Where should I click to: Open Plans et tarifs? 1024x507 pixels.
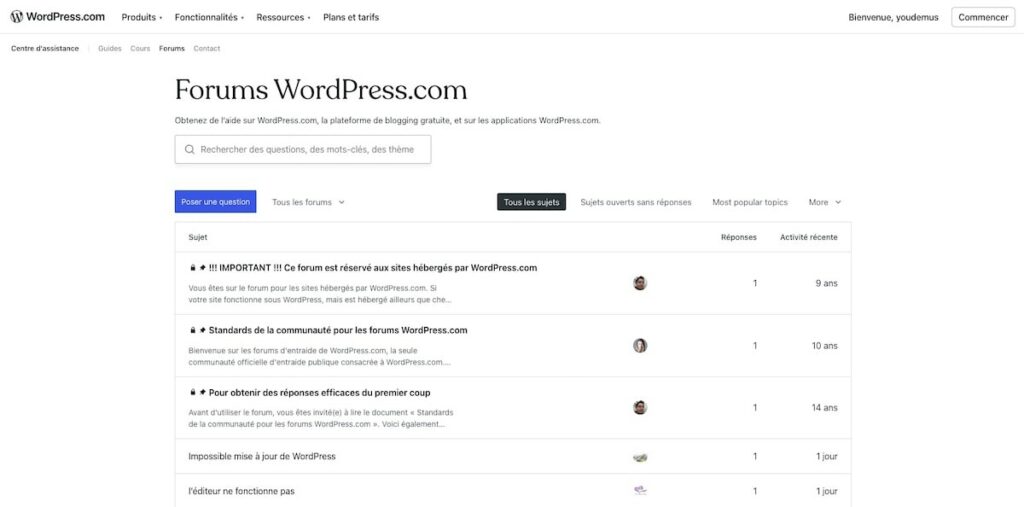tap(351, 18)
